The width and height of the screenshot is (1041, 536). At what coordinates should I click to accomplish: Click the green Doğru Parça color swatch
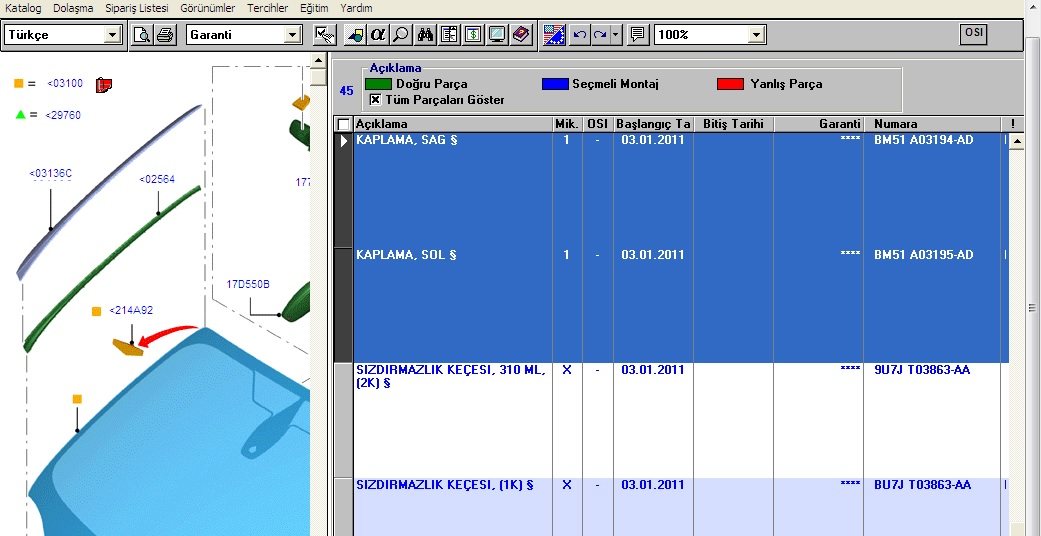[378, 84]
